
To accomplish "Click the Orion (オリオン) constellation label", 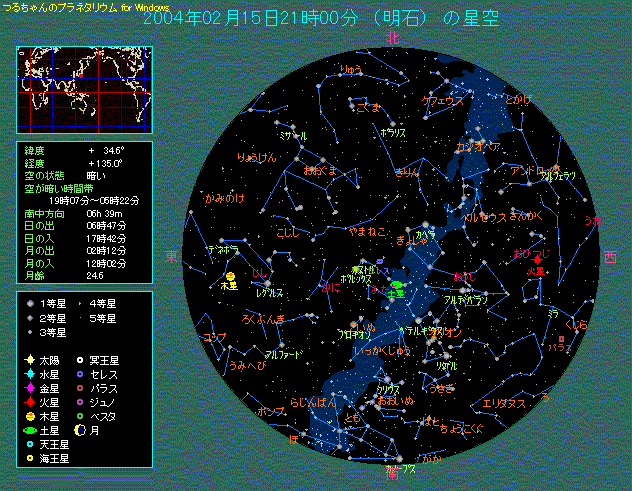I will click(x=447, y=331).
